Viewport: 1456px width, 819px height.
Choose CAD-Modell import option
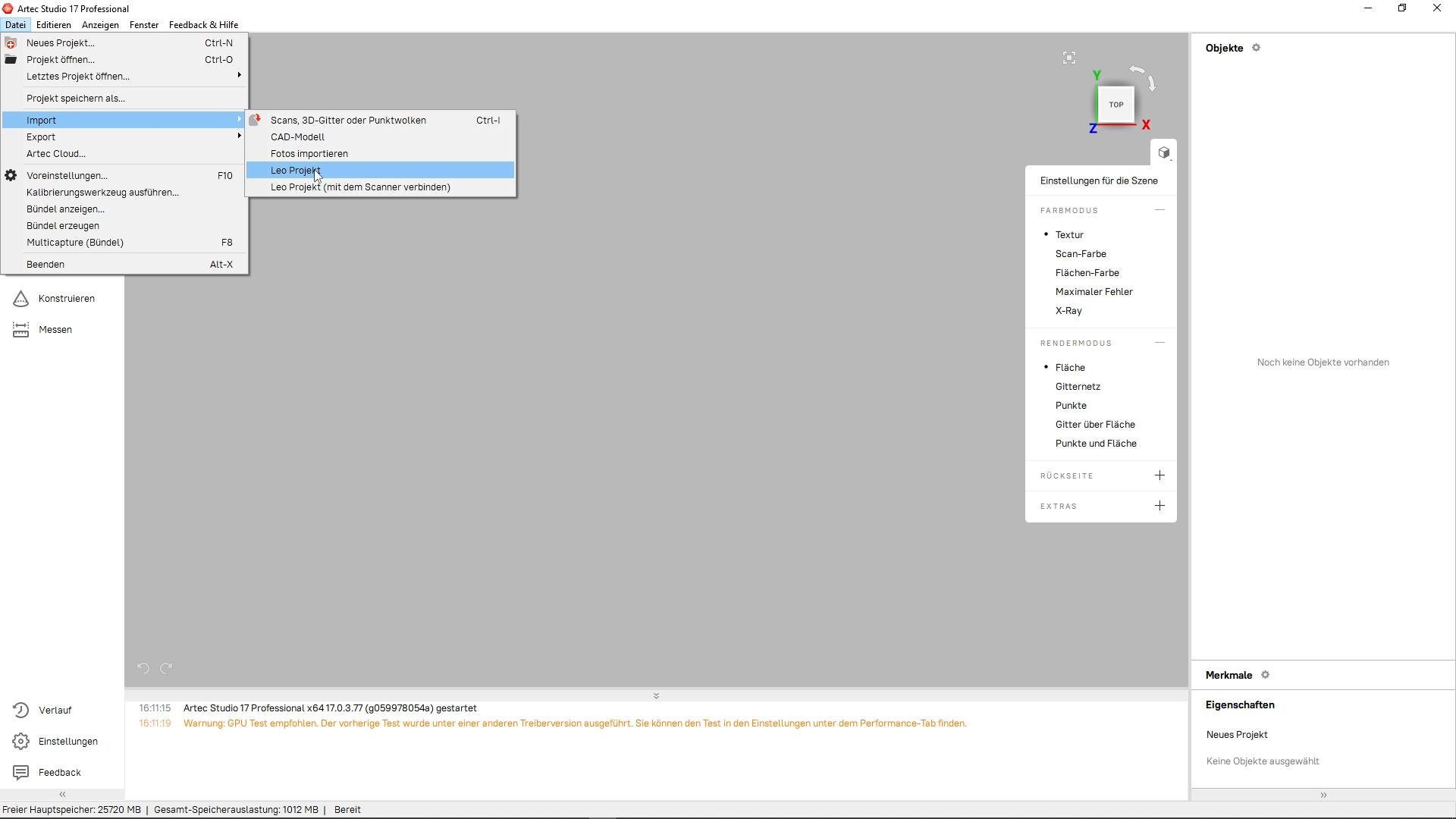380,137
